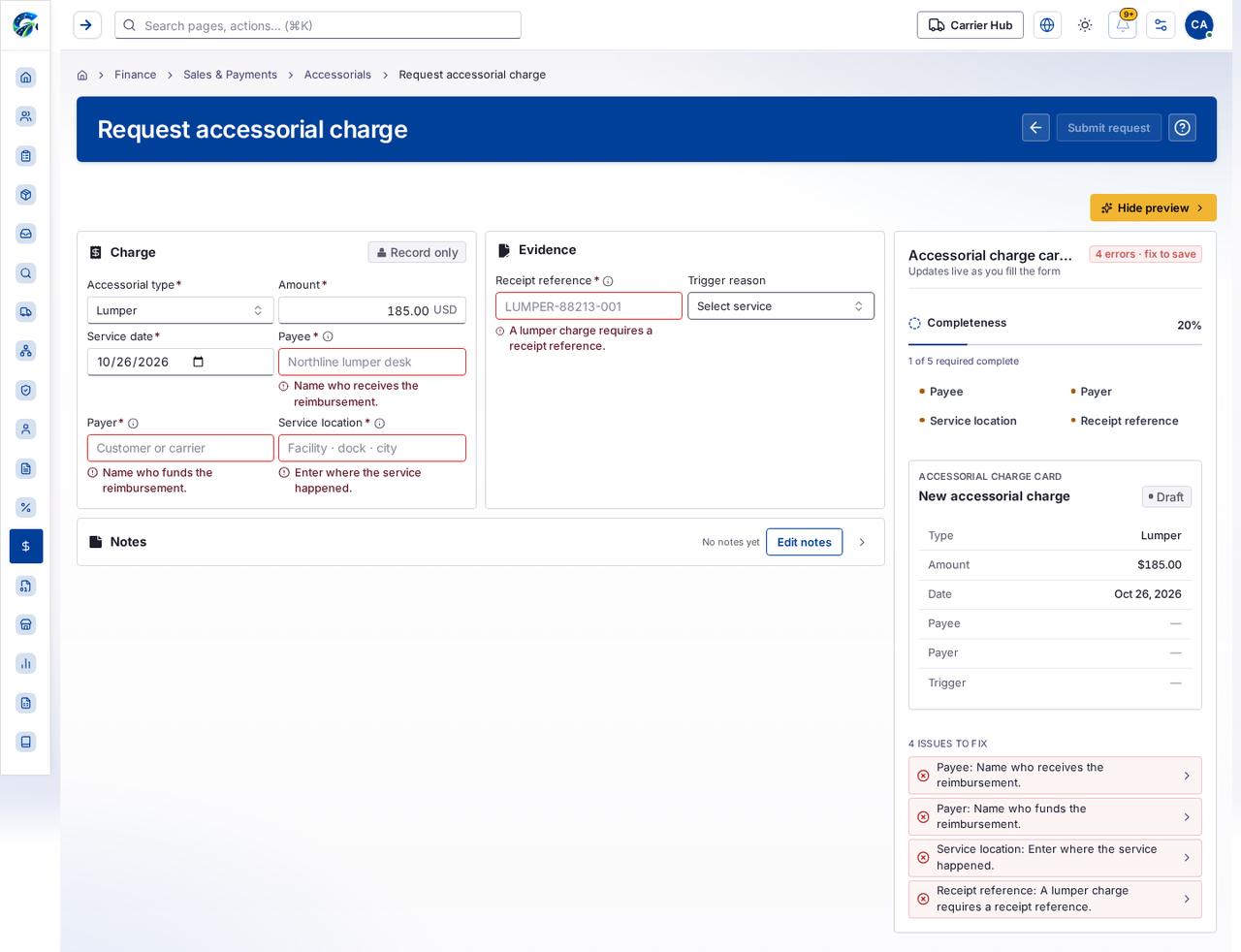Click the Edit notes button

pyautogui.click(x=804, y=542)
